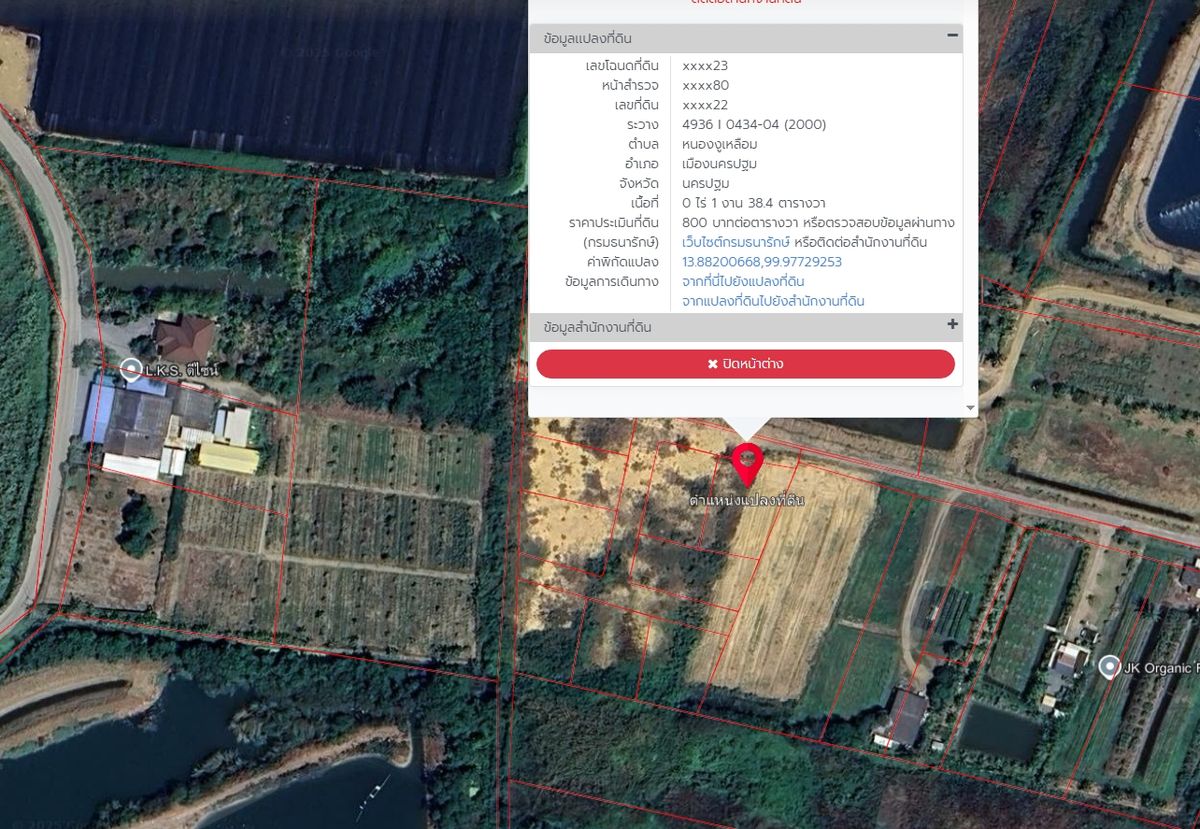
Task: Click the district value เมืองนครปฐม
Action: click(x=720, y=164)
